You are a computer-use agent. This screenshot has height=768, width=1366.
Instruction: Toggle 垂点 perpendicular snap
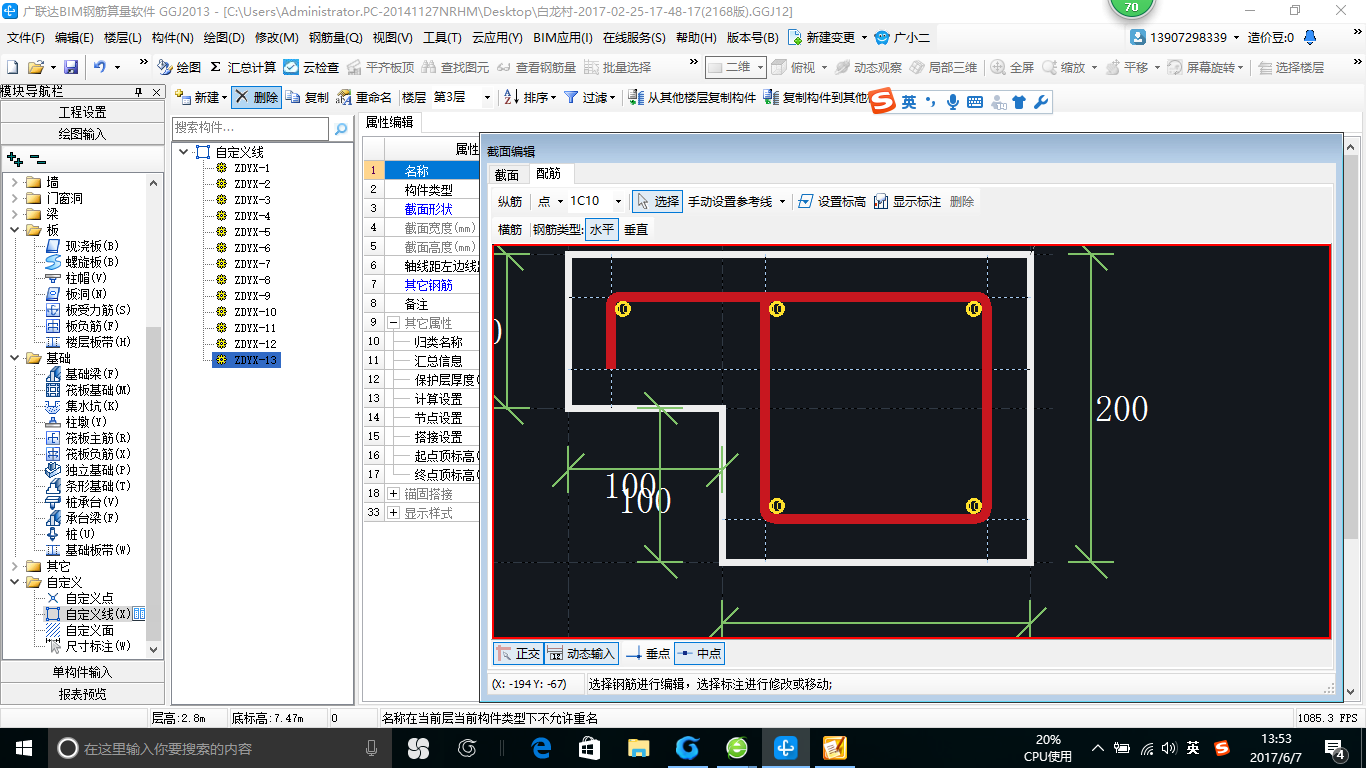coord(648,653)
